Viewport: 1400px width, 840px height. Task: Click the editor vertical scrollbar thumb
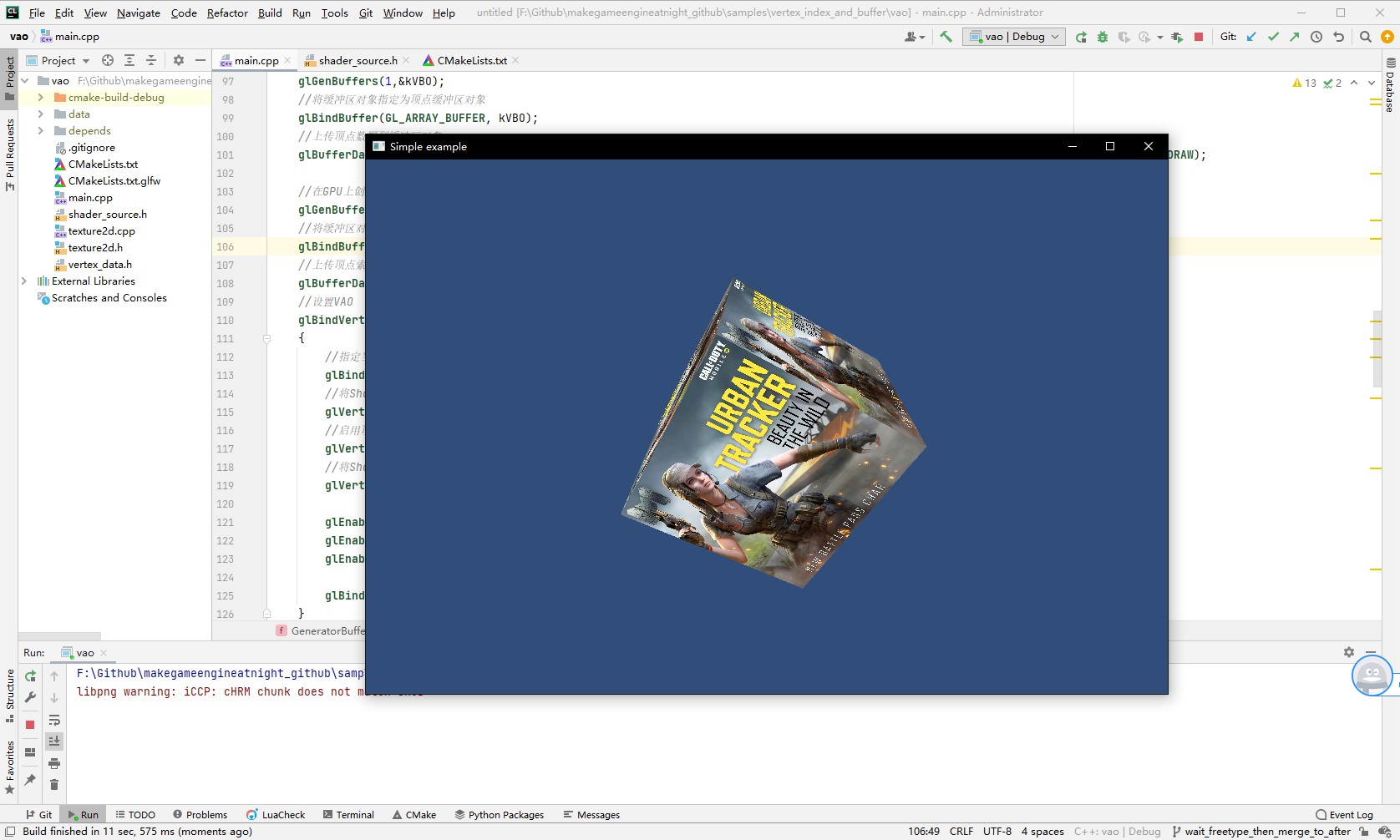pyautogui.click(x=1377, y=349)
